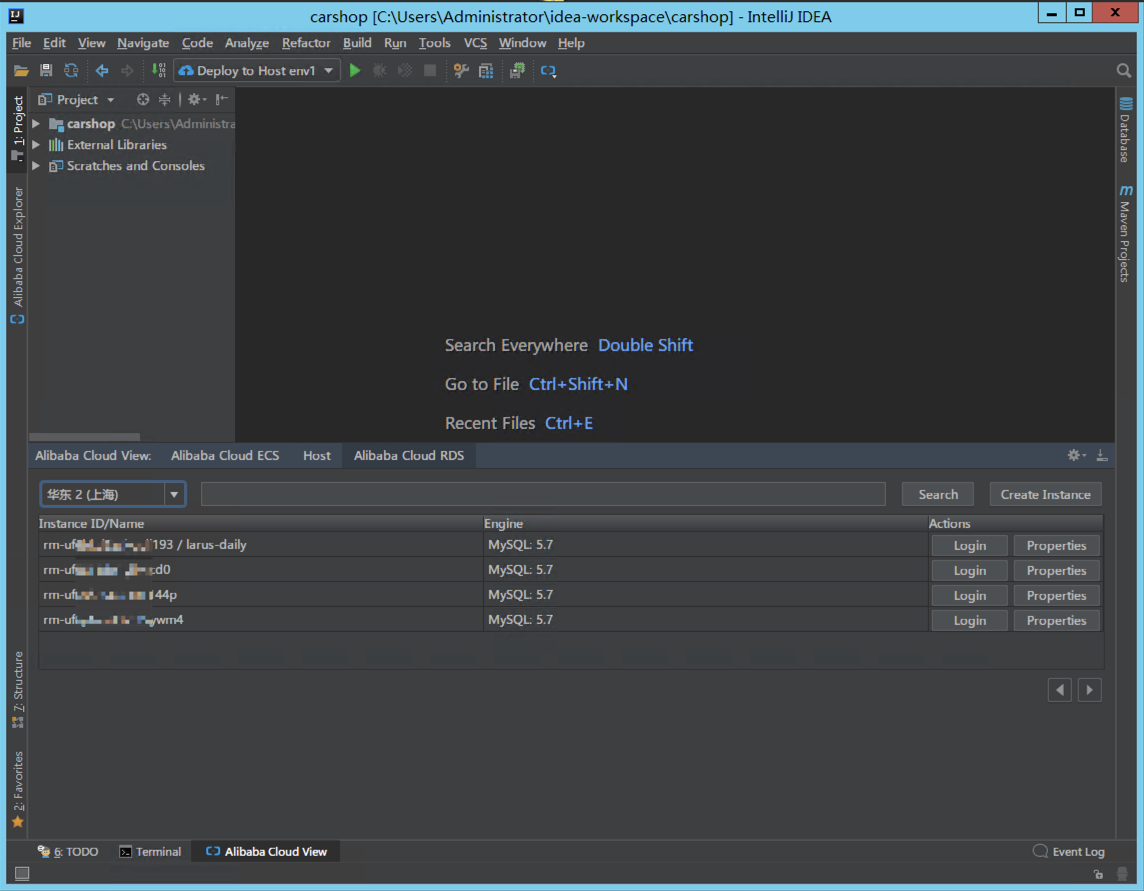Open the Refactor menu
Image resolution: width=1144 pixels, height=891 pixels.
click(x=306, y=43)
